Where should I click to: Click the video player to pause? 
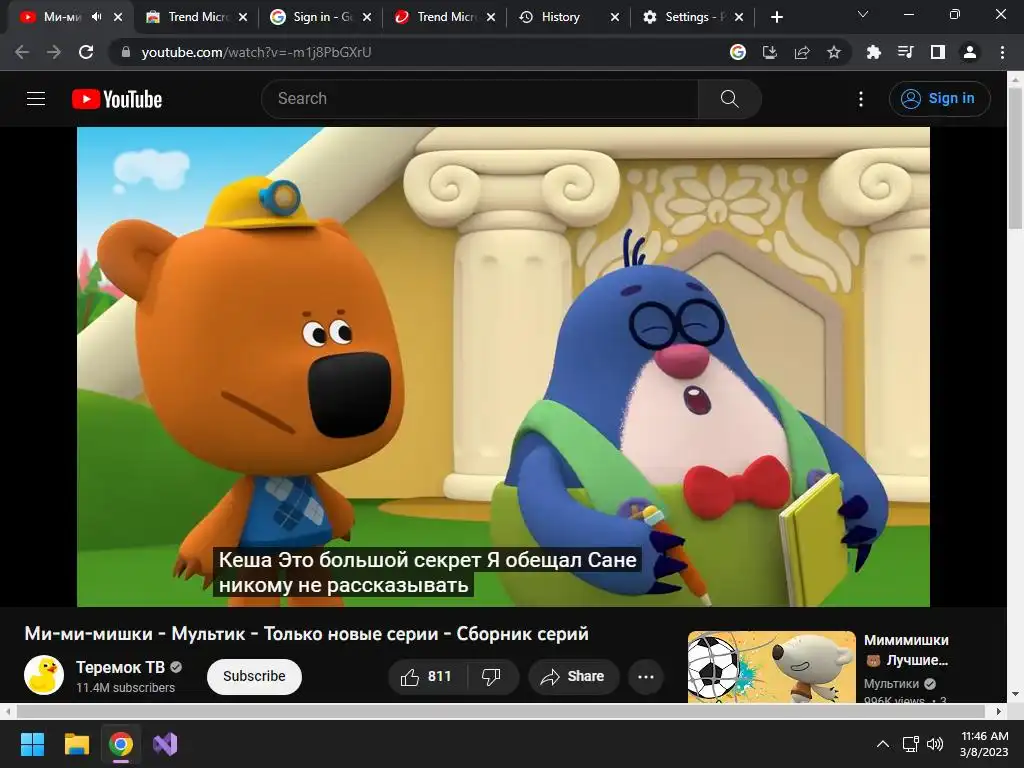(x=503, y=366)
